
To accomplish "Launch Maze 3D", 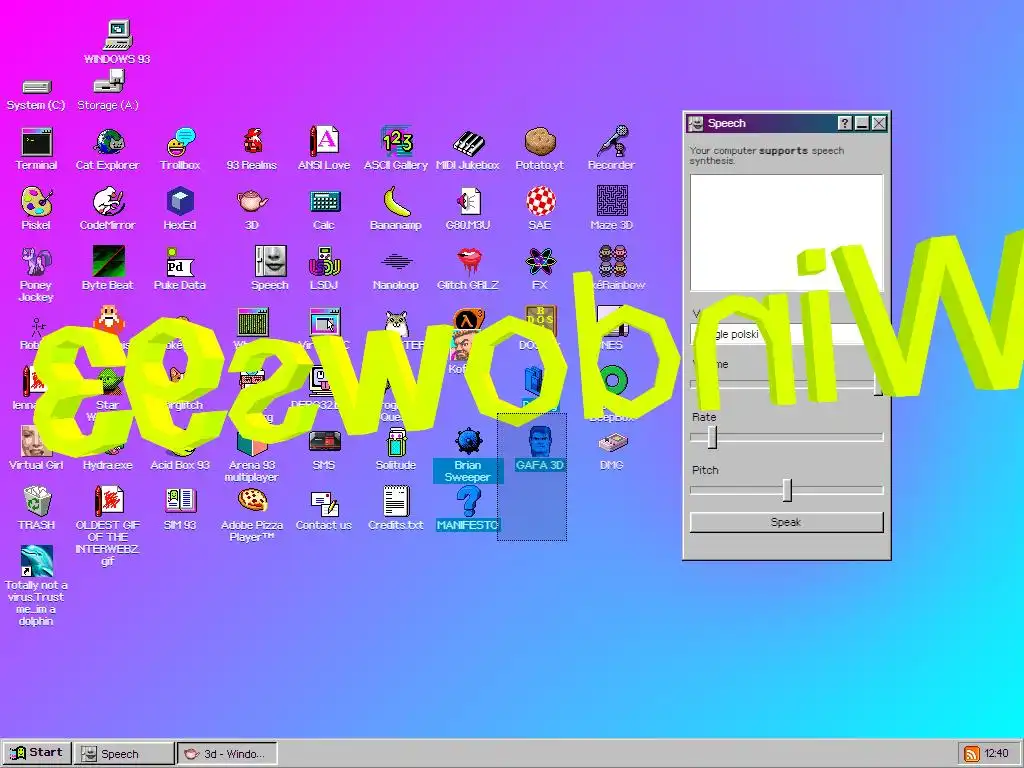I will pyautogui.click(x=611, y=209).
